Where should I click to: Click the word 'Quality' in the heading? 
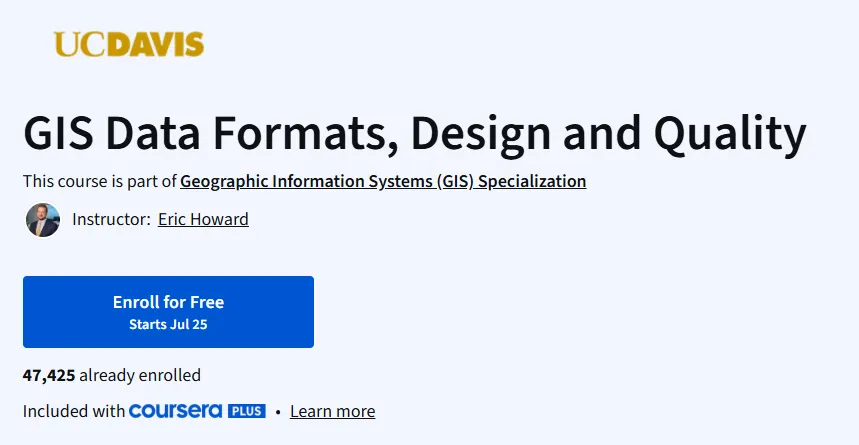coord(730,135)
